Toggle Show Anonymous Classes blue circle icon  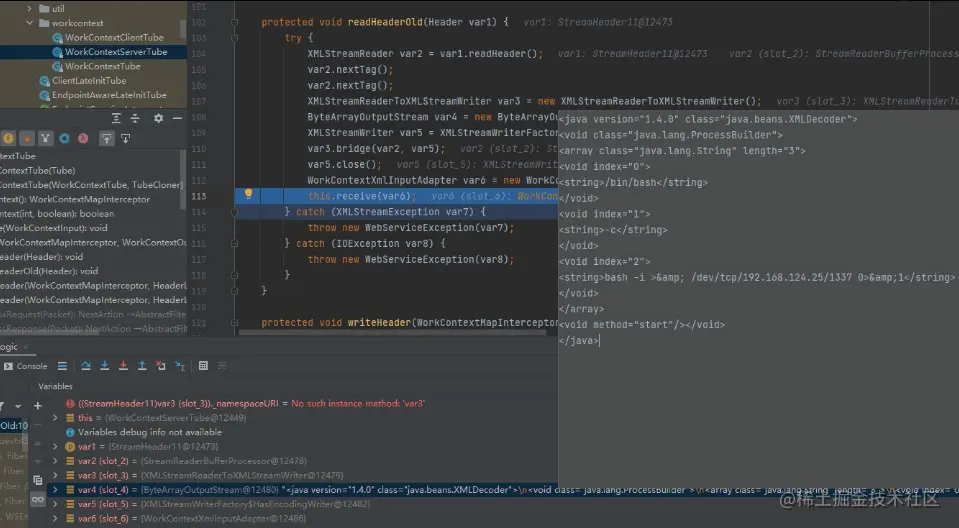[x=64, y=138]
